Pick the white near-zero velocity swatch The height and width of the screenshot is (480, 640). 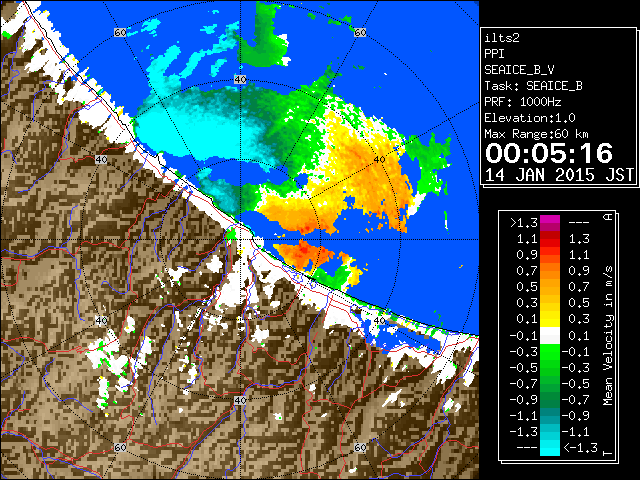550,336
